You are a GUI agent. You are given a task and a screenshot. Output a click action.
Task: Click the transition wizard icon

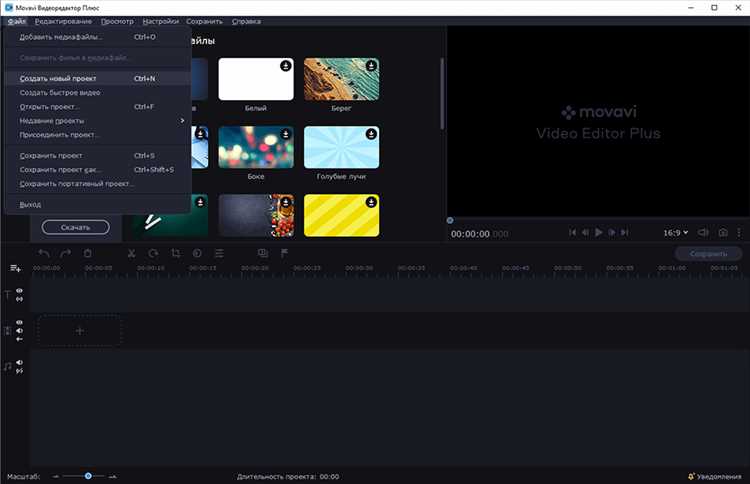coord(263,253)
